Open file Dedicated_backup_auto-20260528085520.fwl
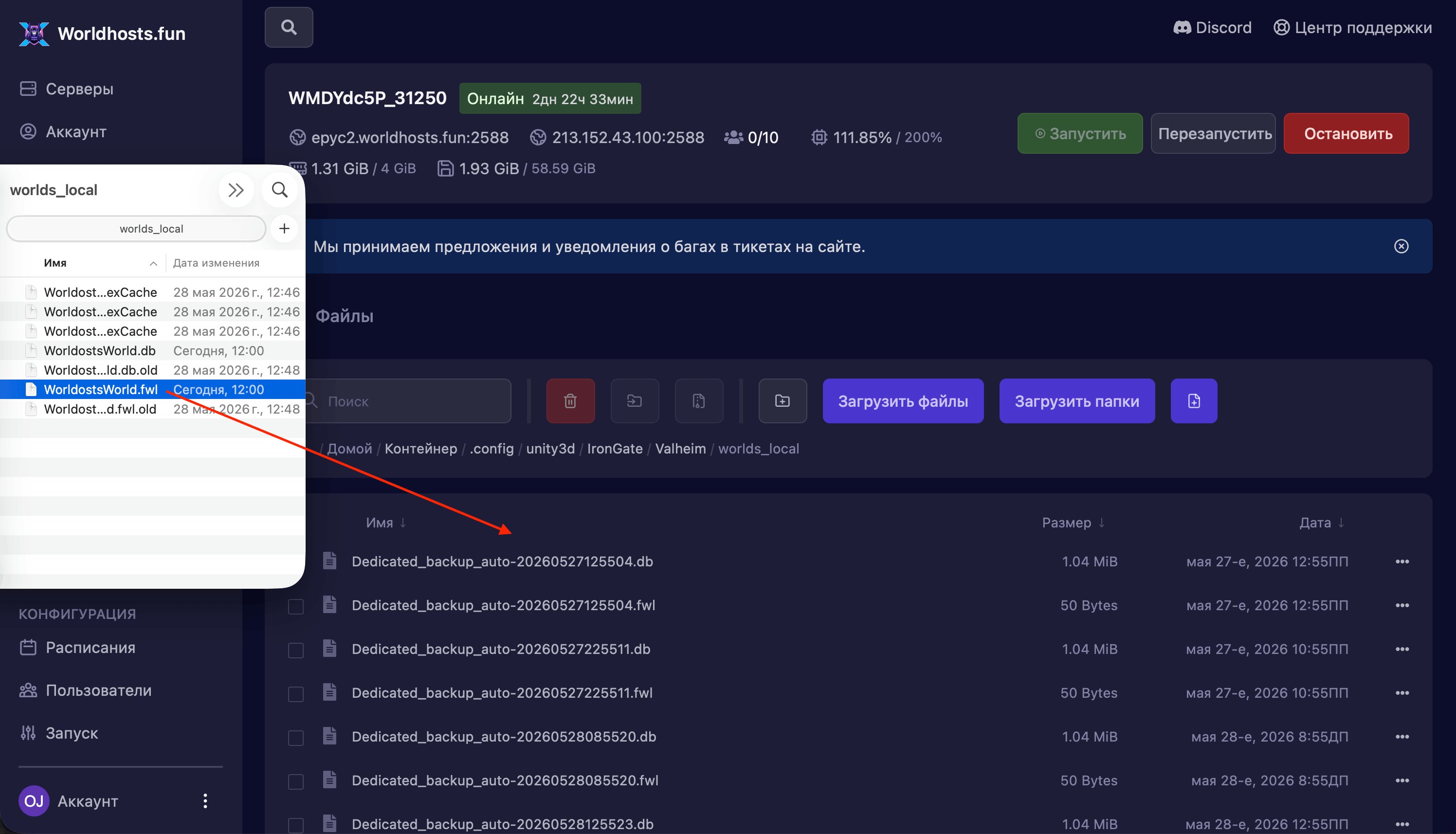Viewport: 1456px width, 834px height. (x=505, y=780)
